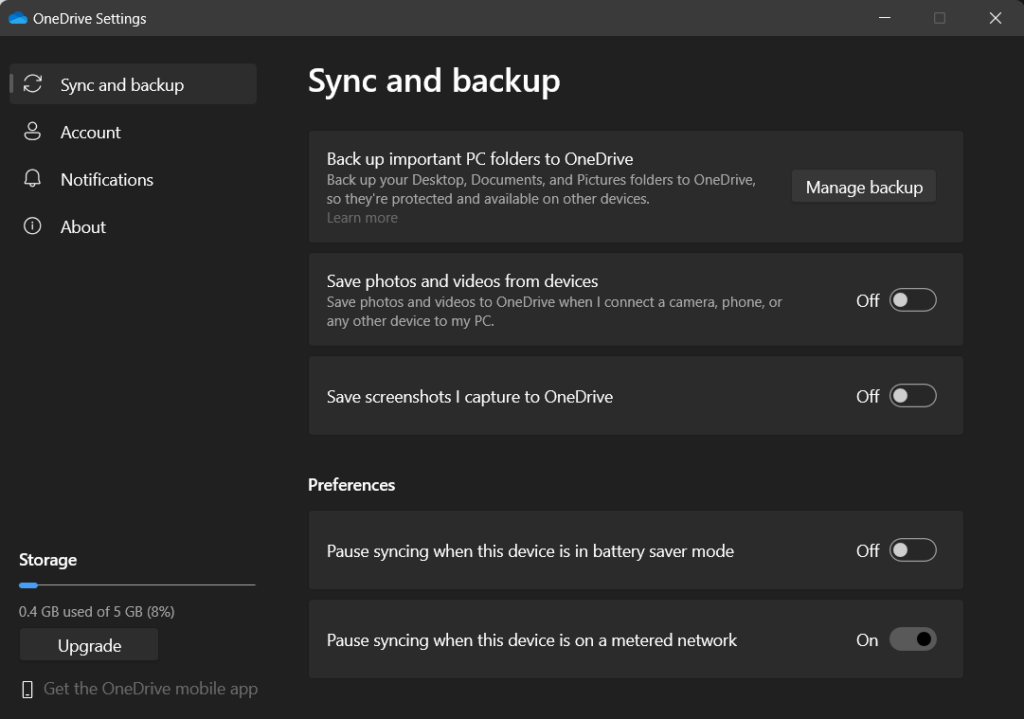Click the Upgrade storage button
The image size is (1024, 719).
click(89, 646)
